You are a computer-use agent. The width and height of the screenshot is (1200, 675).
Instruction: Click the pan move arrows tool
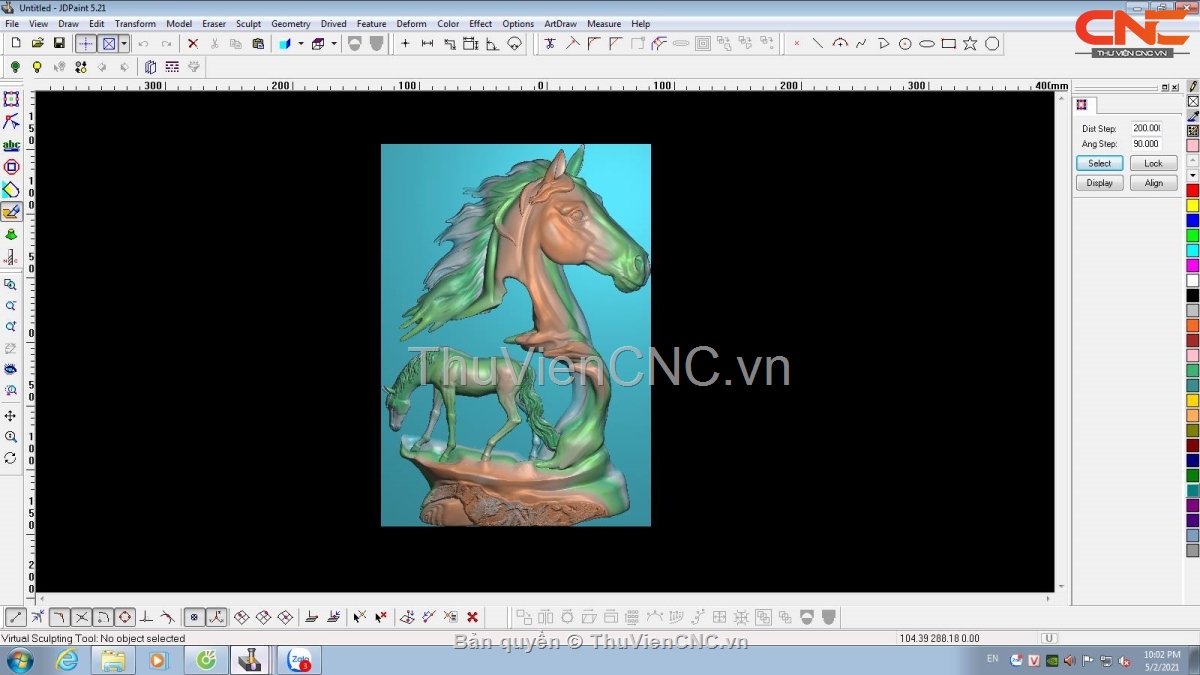[11, 416]
